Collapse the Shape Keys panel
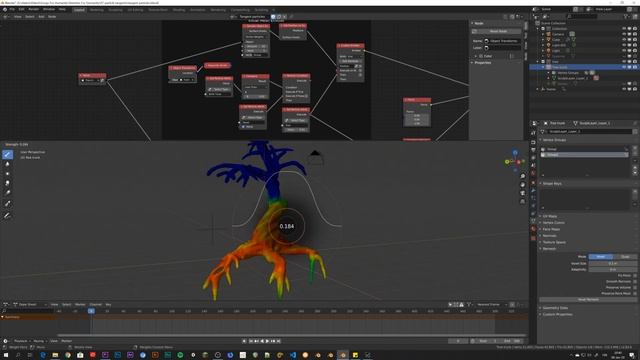 [552, 184]
